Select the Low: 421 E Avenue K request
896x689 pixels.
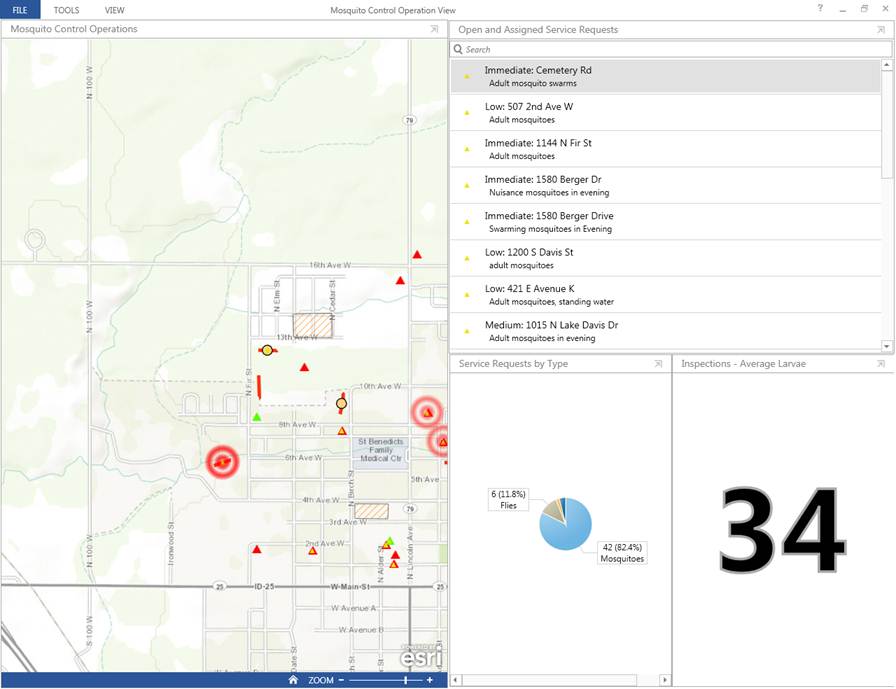pyautogui.click(x=666, y=295)
